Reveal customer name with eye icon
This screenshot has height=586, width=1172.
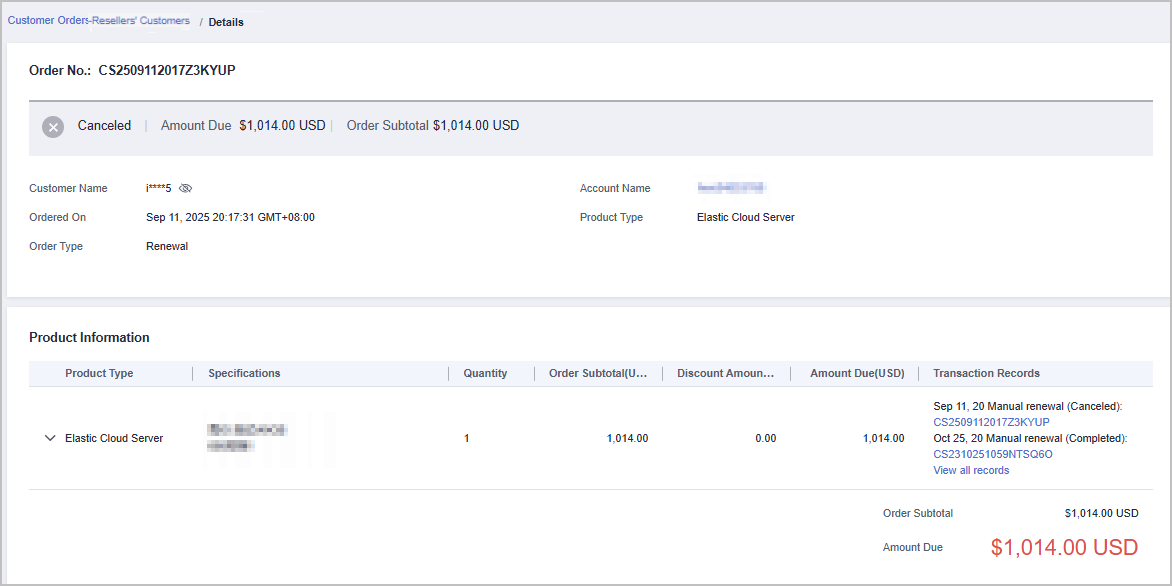[x=185, y=188]
